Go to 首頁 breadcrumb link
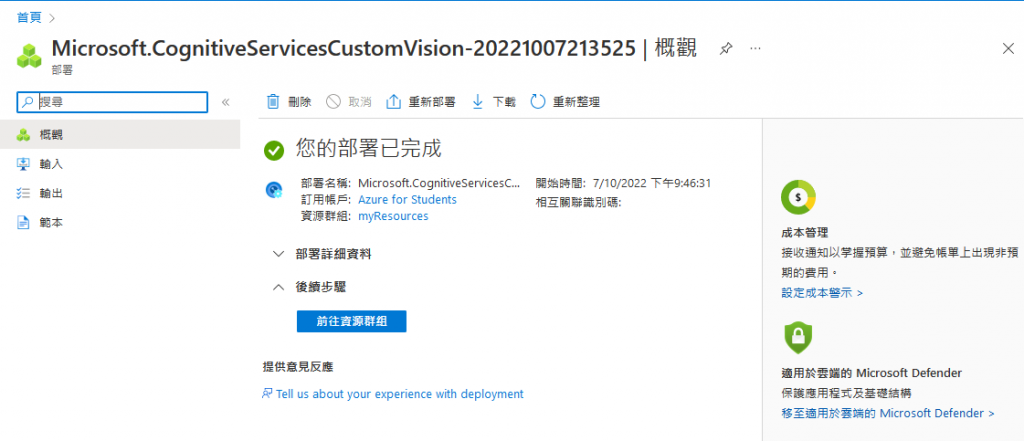The width and height of the screenshot is (1024, 441). coord(29,17)
